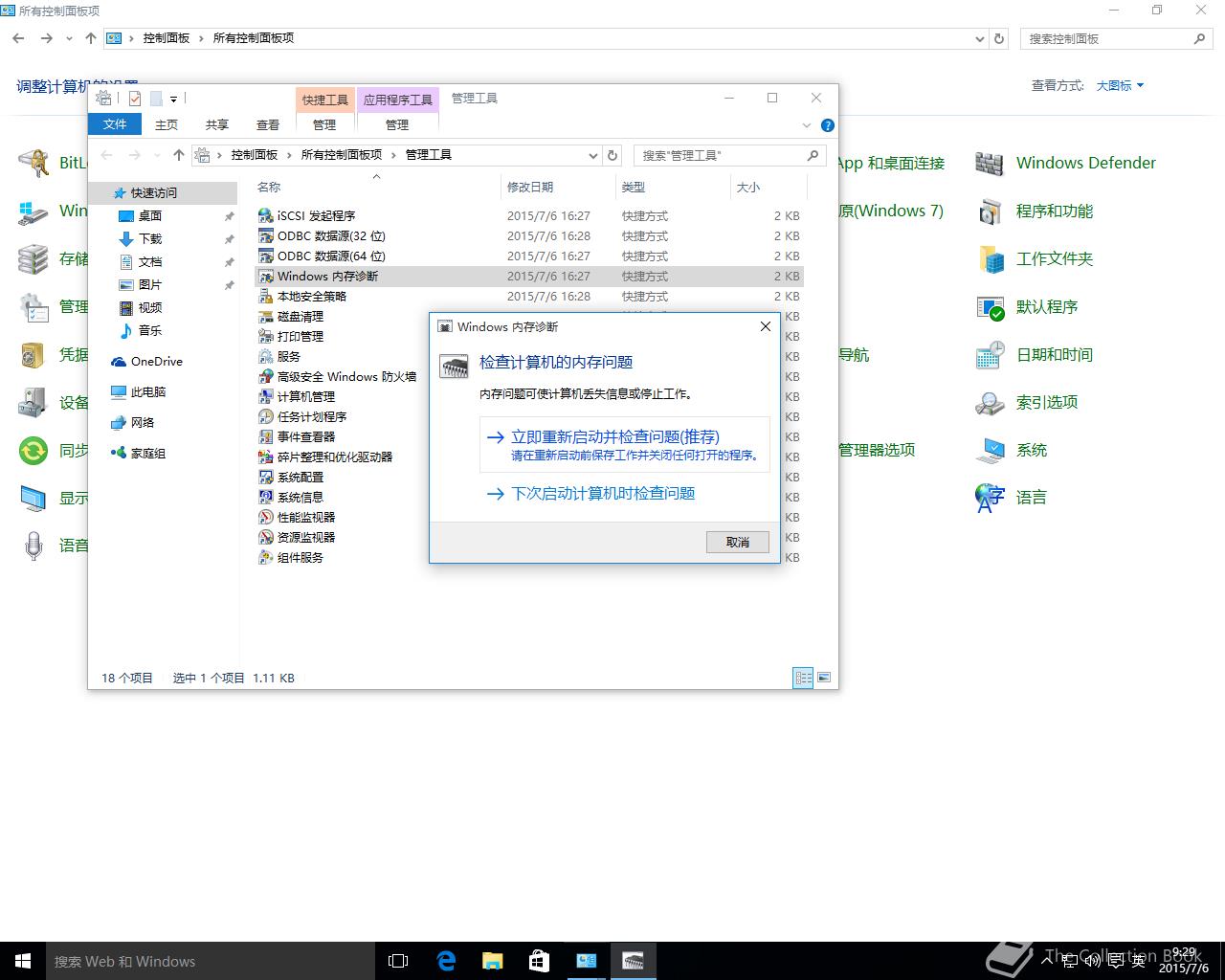This screenshot has height=980, width=1225.
Task: Select the 系统配置 icon
Action: pyautogui.click(x=266, y=477)
